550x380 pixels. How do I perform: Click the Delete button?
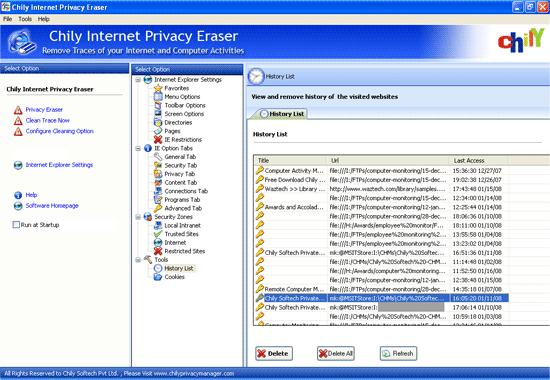click(x=274, y=353)
